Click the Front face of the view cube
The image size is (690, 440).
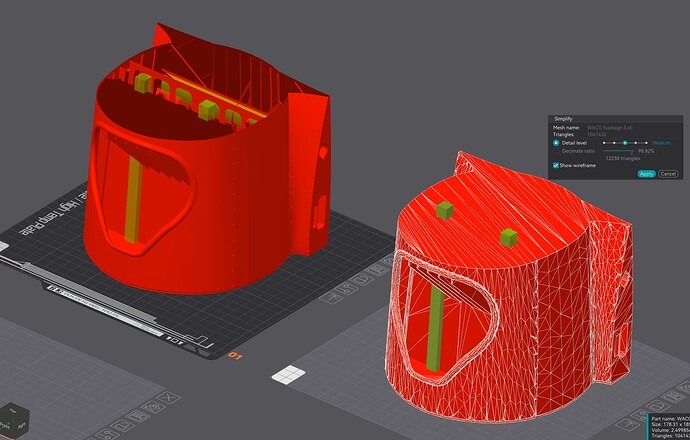tap(4, 426)
